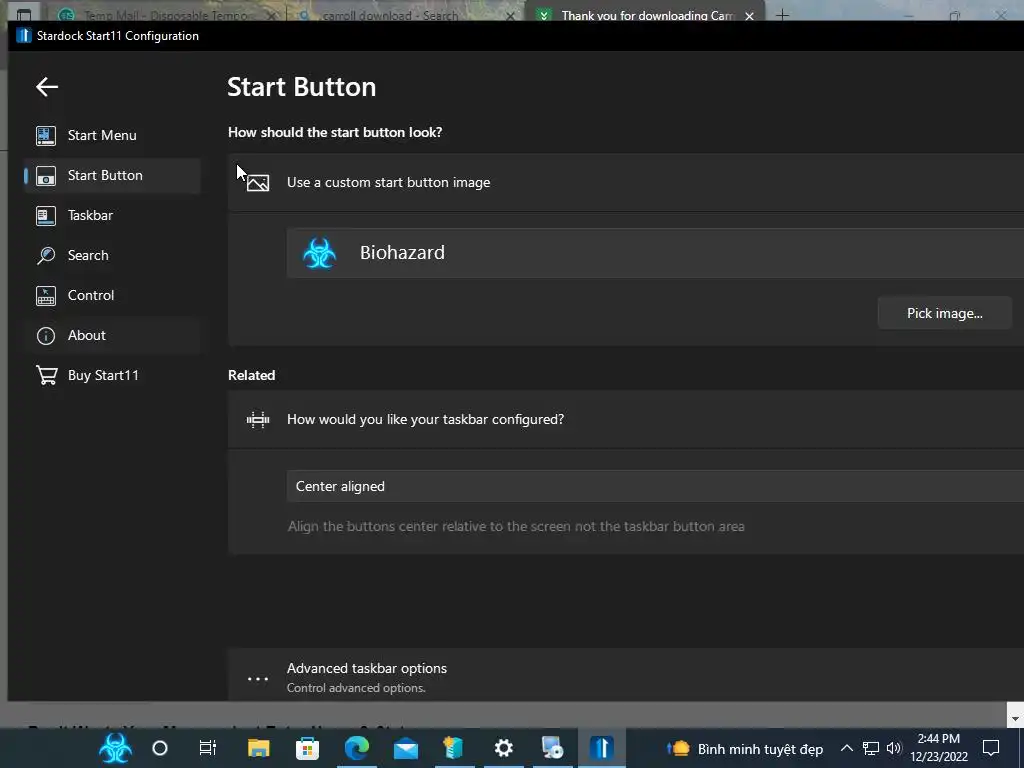Click the taskbar alignment icon
Viewport: 1024px width, 768px height.
point(258,419)
